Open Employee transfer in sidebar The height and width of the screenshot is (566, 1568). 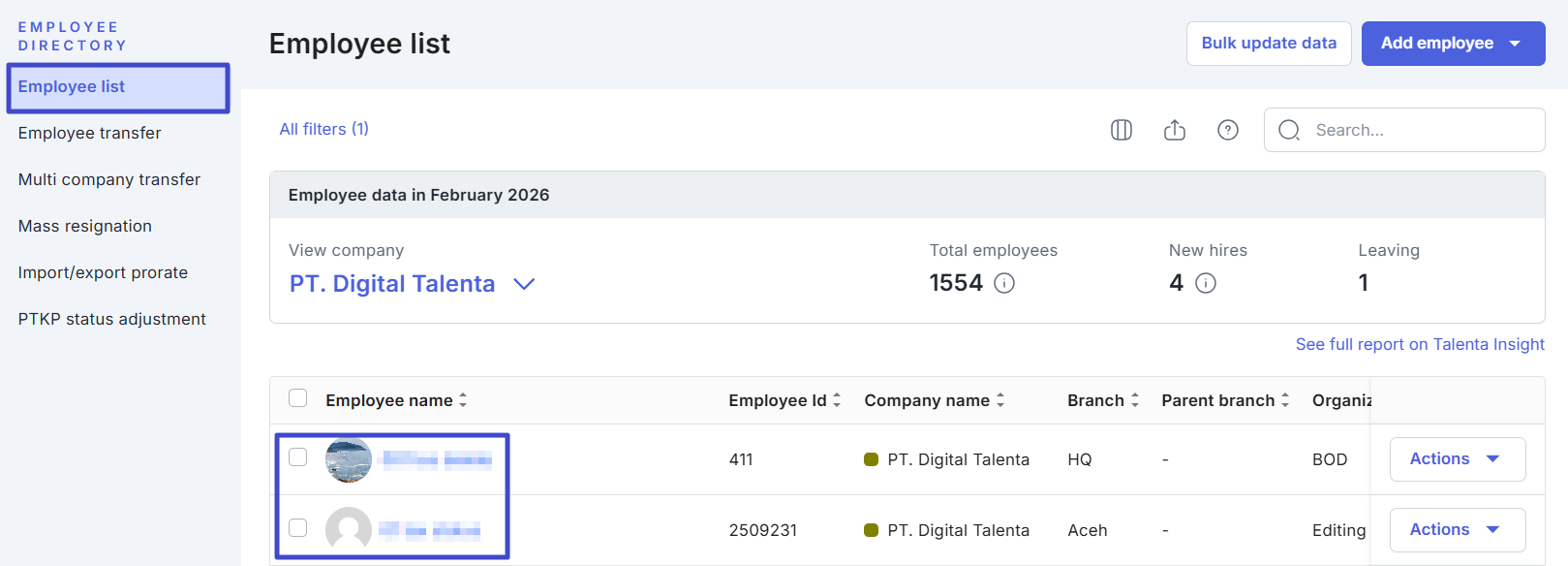(x=90, y=133)
